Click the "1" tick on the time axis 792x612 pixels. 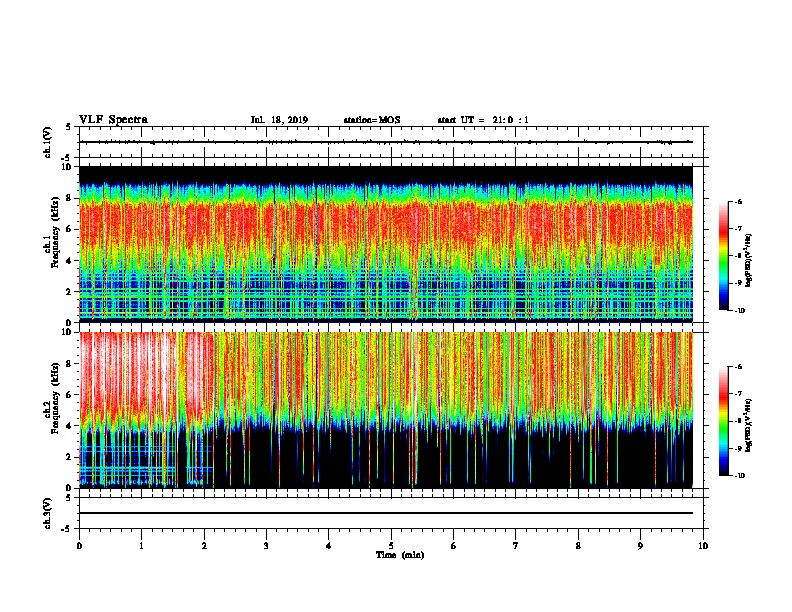(141, 546)
